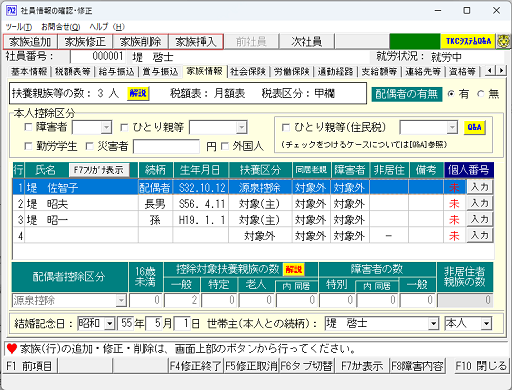Screen dimensions: 512x390
Task: Enable the 災害者 checkbox
Action: coord(90,146)
